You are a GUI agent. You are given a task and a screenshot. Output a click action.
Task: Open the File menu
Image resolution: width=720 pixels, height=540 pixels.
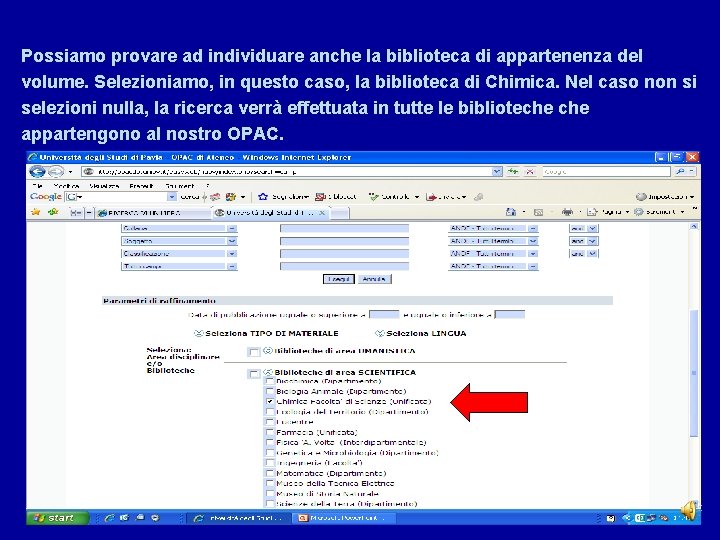(38, 186)
